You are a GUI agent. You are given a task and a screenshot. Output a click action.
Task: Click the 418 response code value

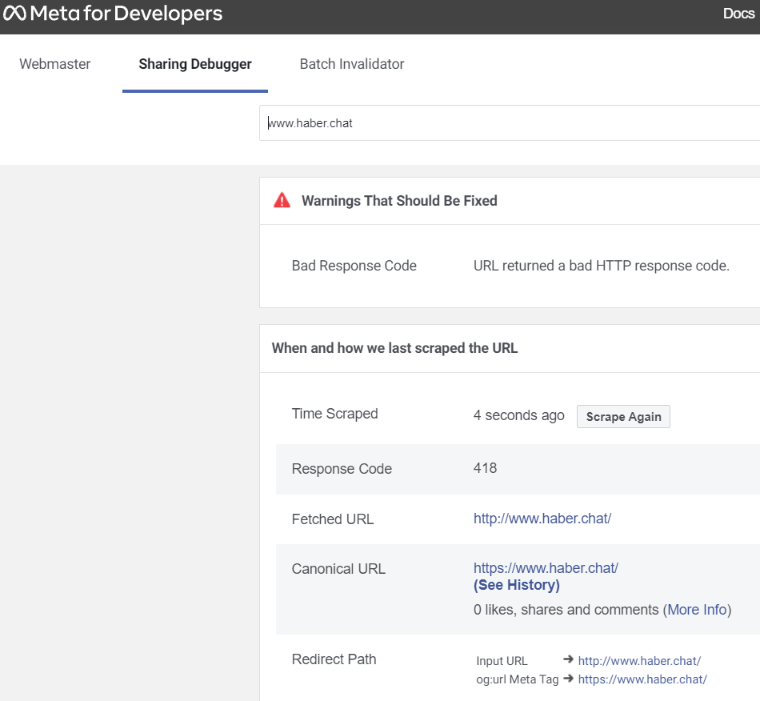click(x=485, y=468)
